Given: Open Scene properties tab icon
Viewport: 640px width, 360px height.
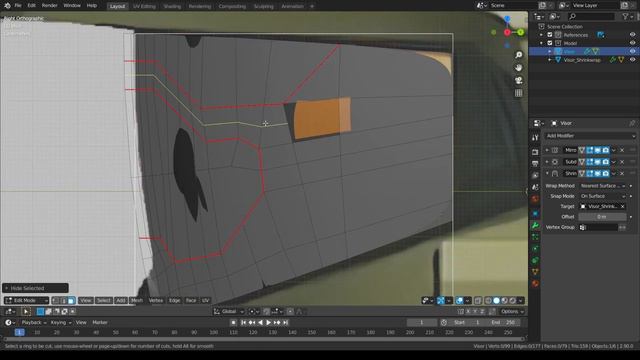Looking at the screenshot, I should 535,187.
